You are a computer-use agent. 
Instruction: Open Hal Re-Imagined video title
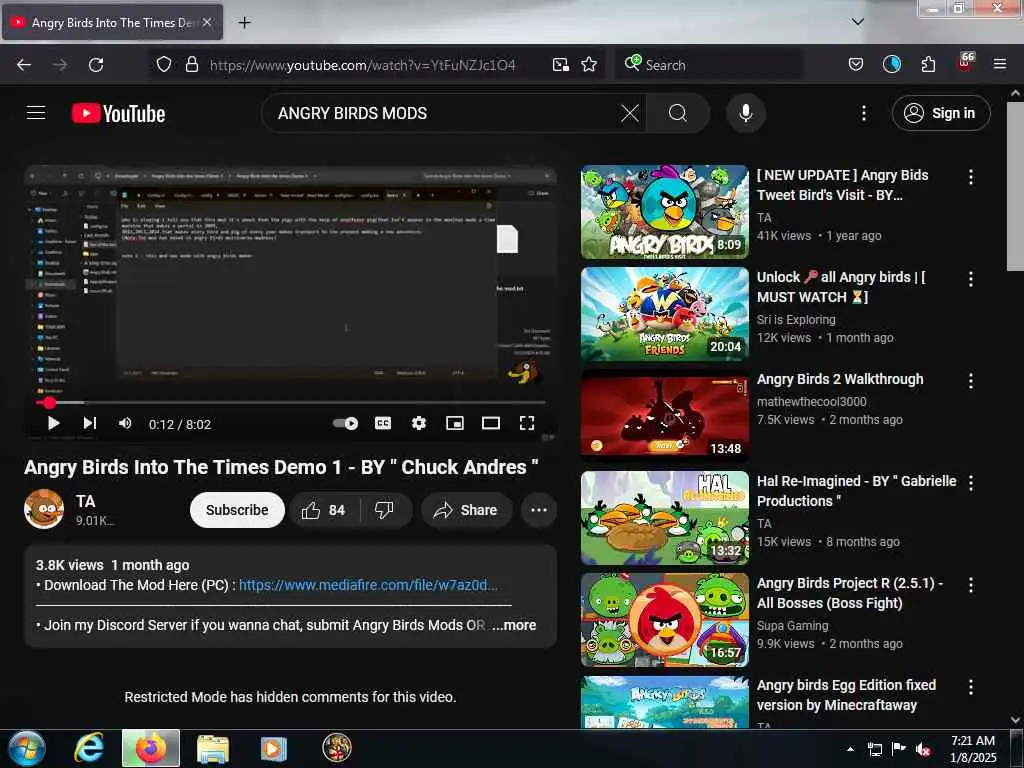[x=856, y=490]
